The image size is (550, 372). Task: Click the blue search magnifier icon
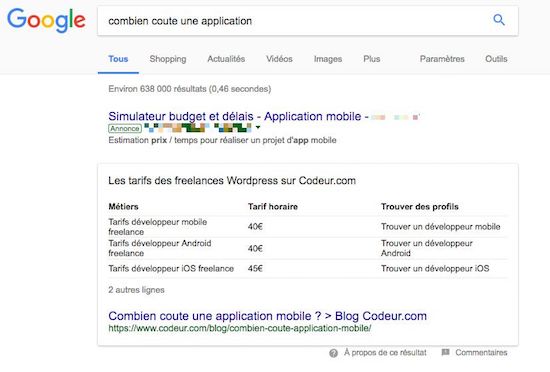click(499, 20)
